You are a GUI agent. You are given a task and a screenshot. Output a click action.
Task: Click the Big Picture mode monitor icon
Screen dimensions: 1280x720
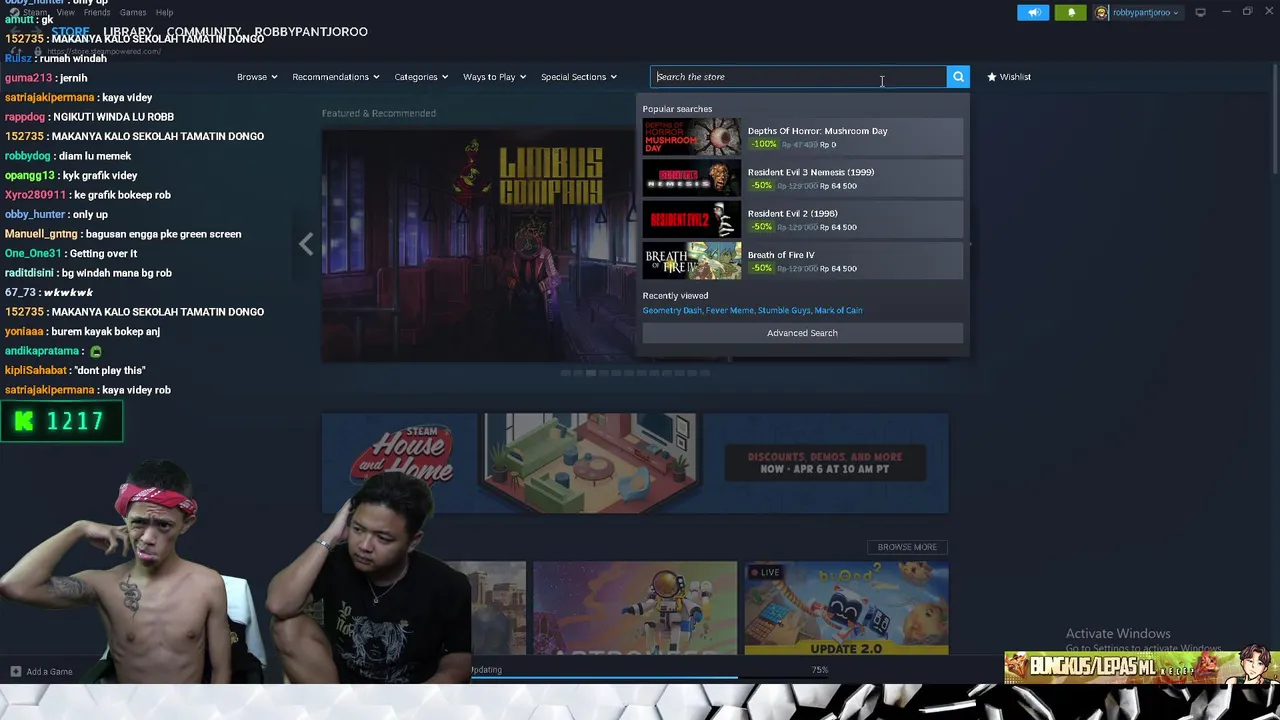1200,12
